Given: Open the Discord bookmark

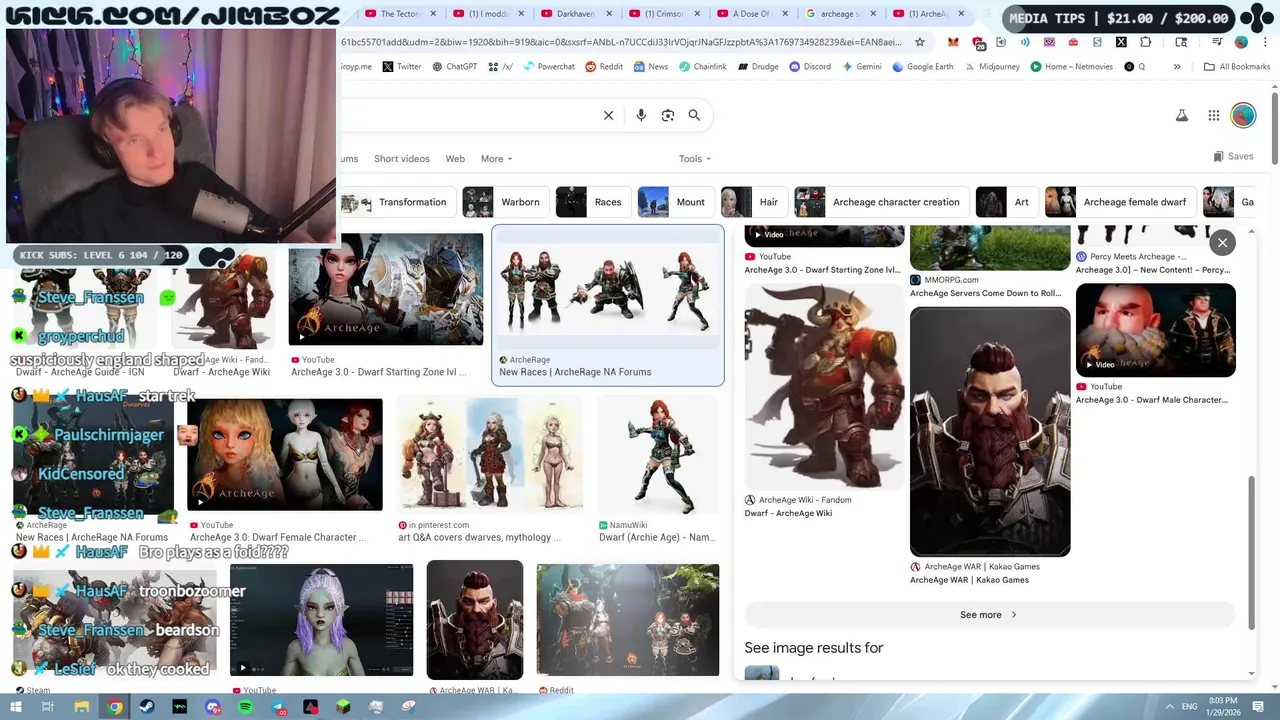Looking at the screenshot, I should [810, 67].
